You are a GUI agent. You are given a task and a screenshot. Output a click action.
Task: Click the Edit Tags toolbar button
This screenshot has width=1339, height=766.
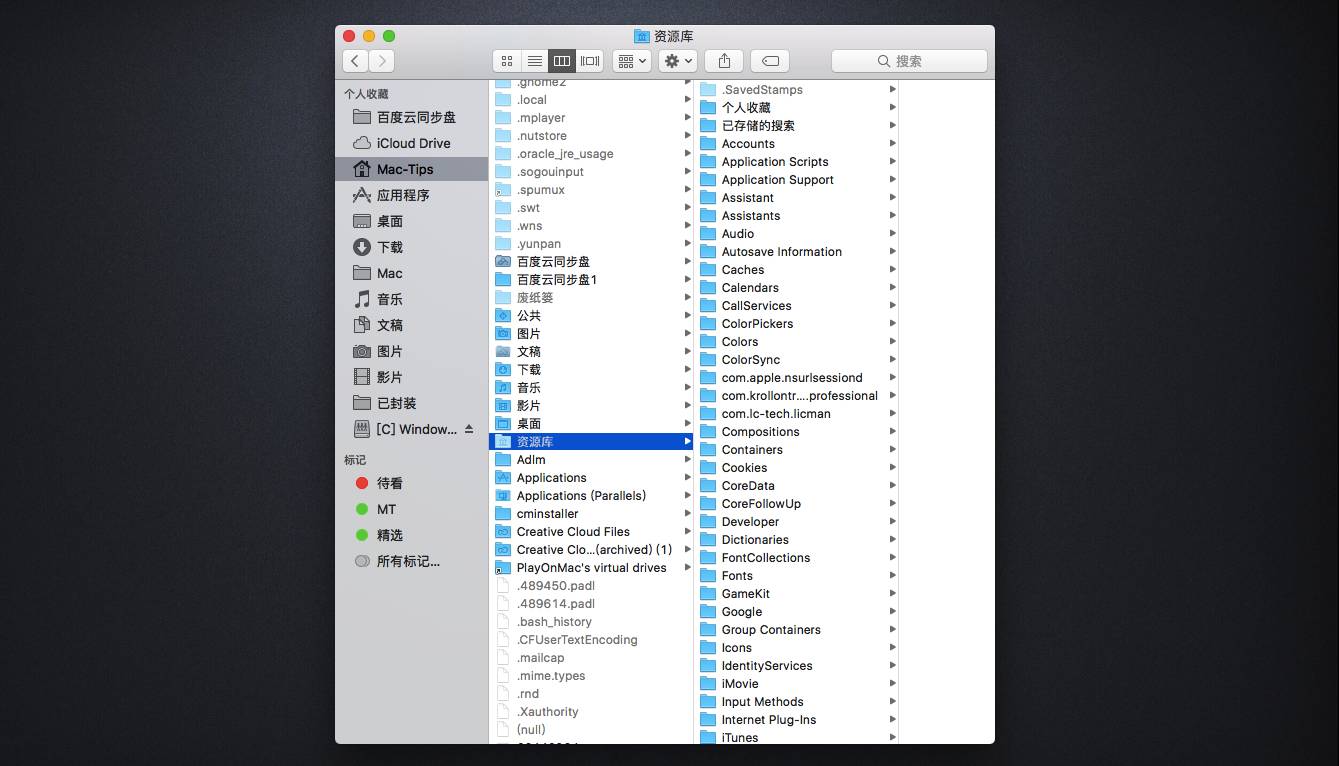[x=770, y=61]
